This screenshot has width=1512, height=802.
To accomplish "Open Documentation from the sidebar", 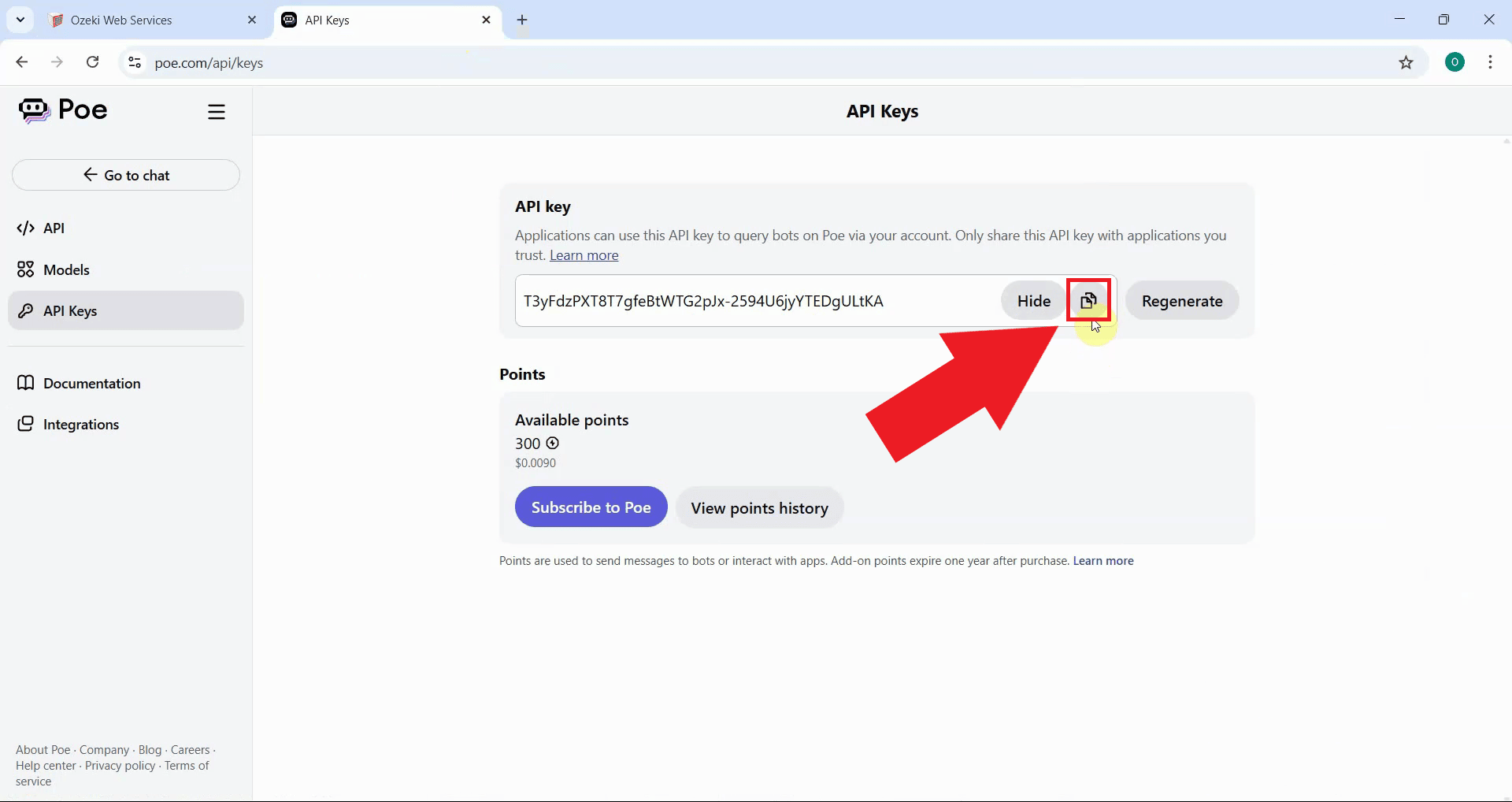I will click(x=91, y=384).
